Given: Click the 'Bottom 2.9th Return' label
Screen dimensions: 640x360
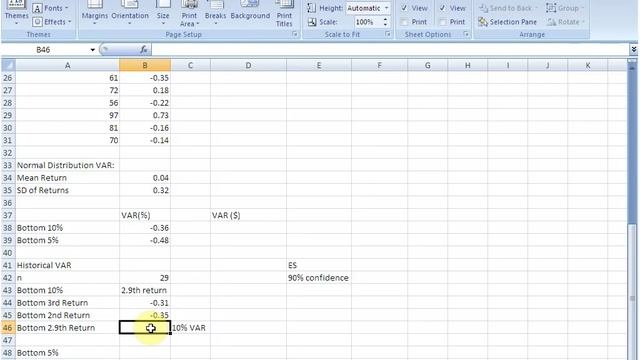Looking at the screenshot, I should coord(67,328).
